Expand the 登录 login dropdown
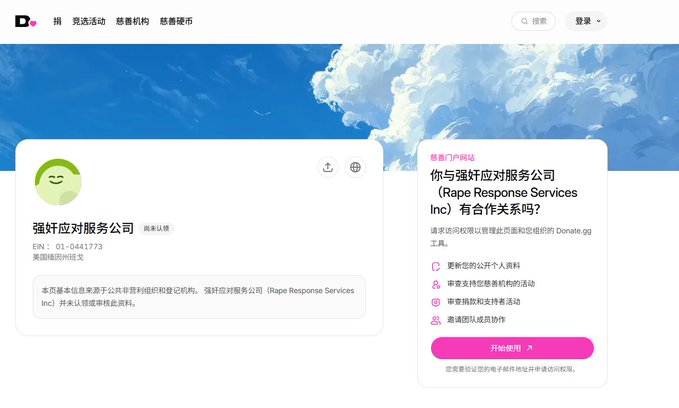The image size is (679, 408). (586, 21)
